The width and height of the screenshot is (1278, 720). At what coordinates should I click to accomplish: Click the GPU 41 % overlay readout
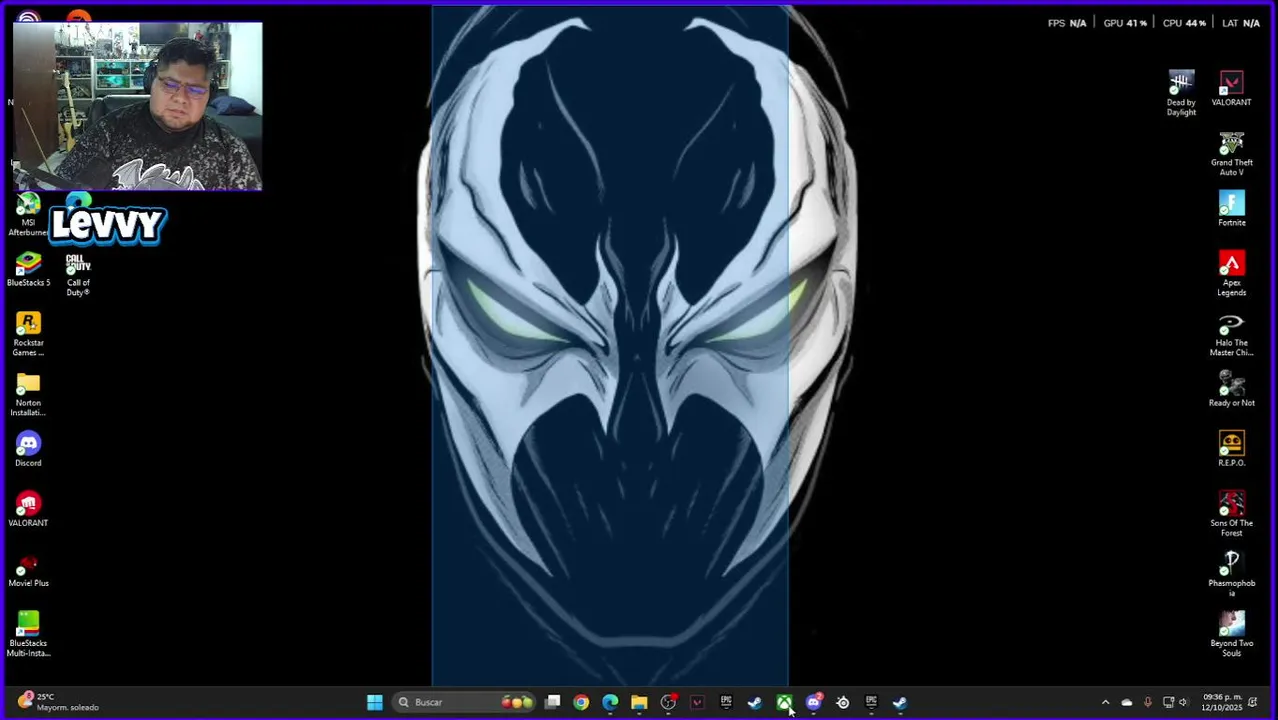coord(1125,23)
